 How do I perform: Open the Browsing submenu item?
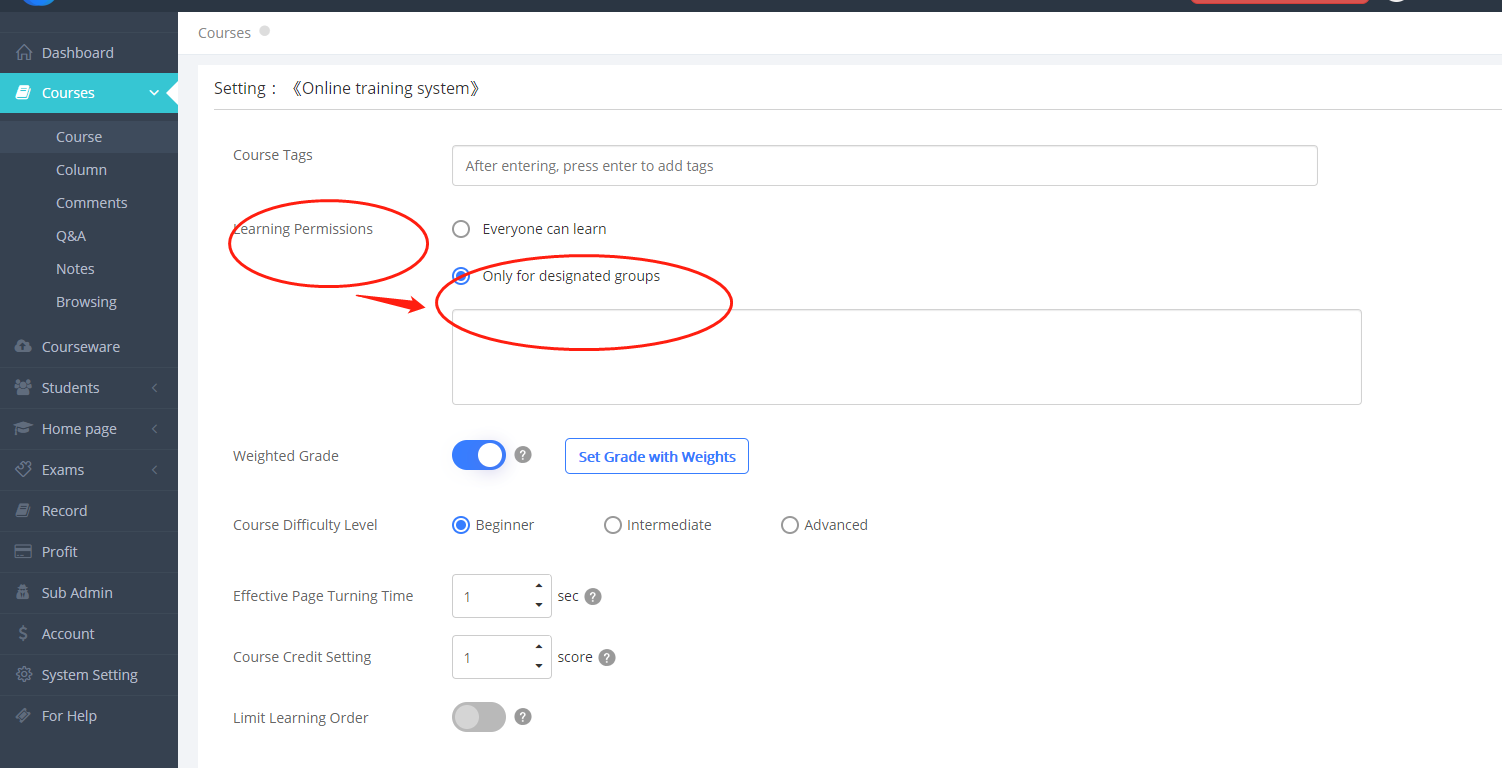click(88, 302)
